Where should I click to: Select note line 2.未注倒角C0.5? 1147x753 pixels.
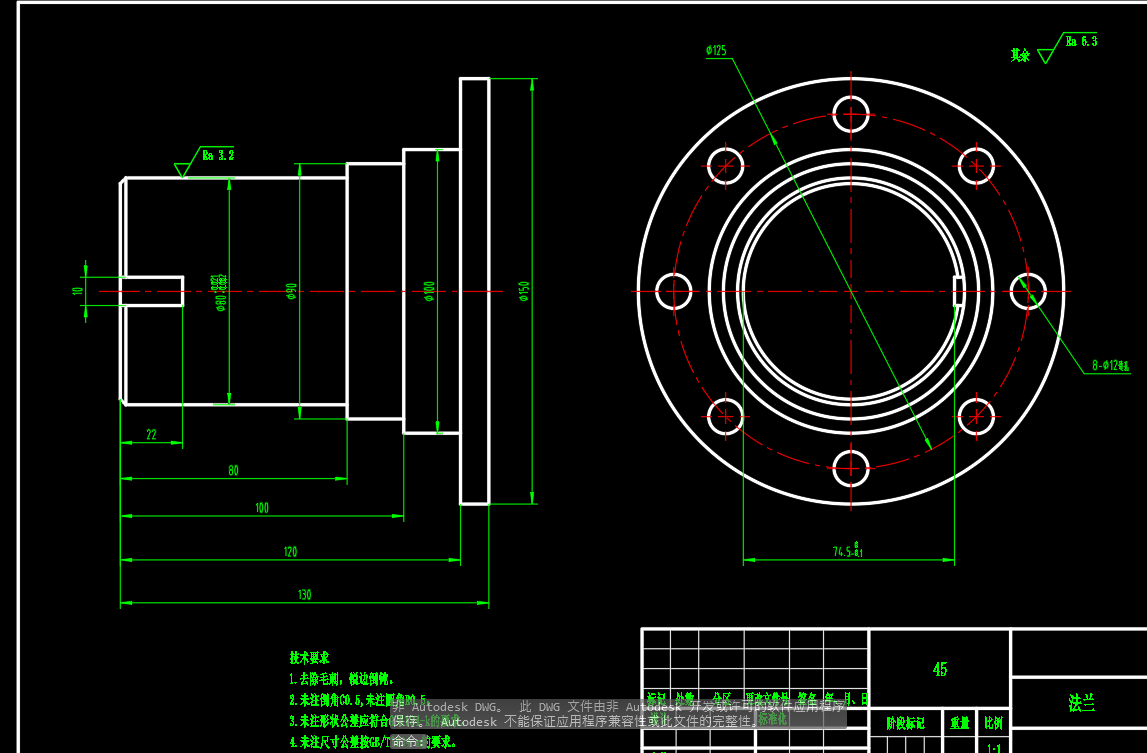[358, 700]
